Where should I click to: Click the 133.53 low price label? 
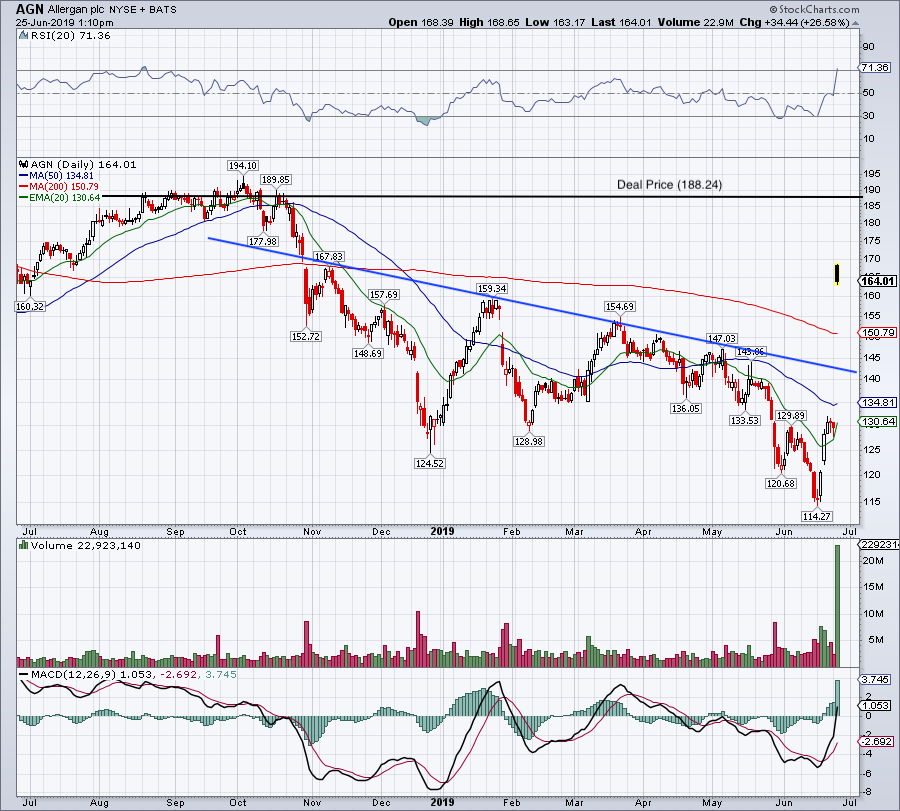coord(744,420)
